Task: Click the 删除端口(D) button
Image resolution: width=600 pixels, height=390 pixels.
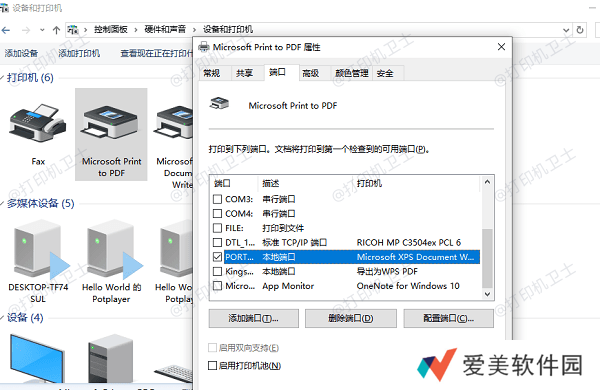Action: click(x=351, y=318)
